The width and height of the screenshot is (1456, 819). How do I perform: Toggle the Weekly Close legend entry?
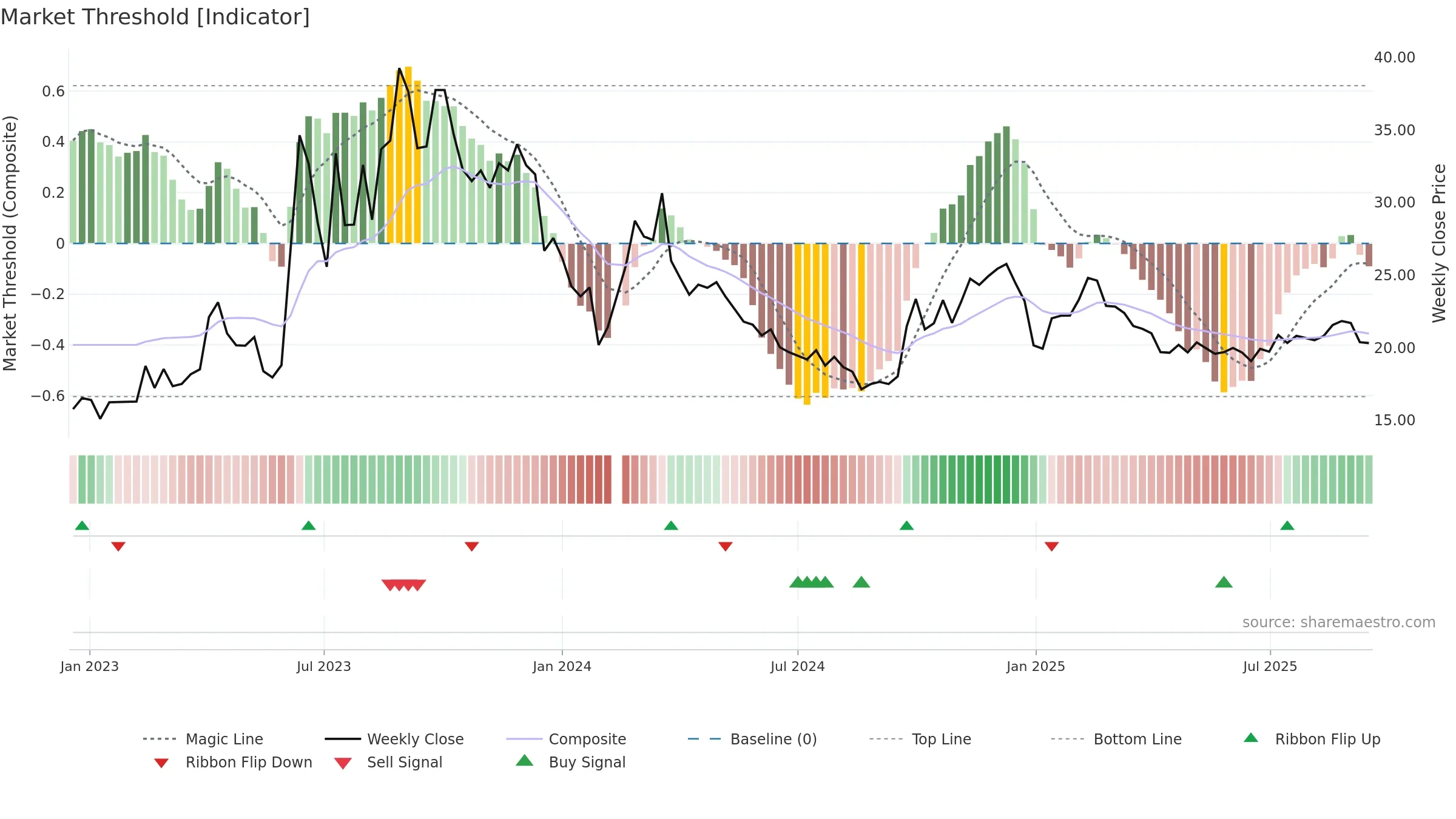(394, 739)
